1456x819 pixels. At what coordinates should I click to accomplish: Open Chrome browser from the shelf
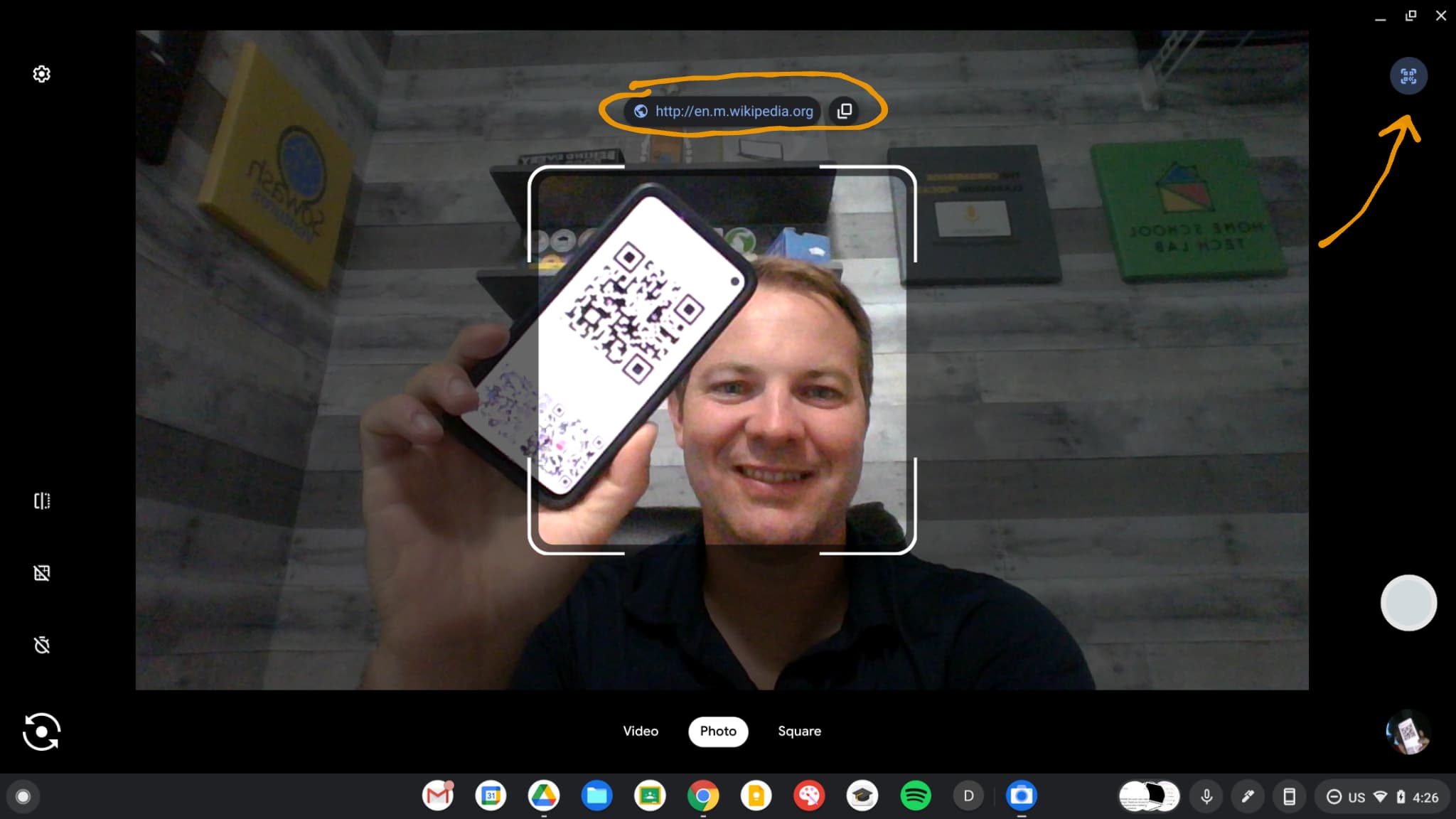702,796
